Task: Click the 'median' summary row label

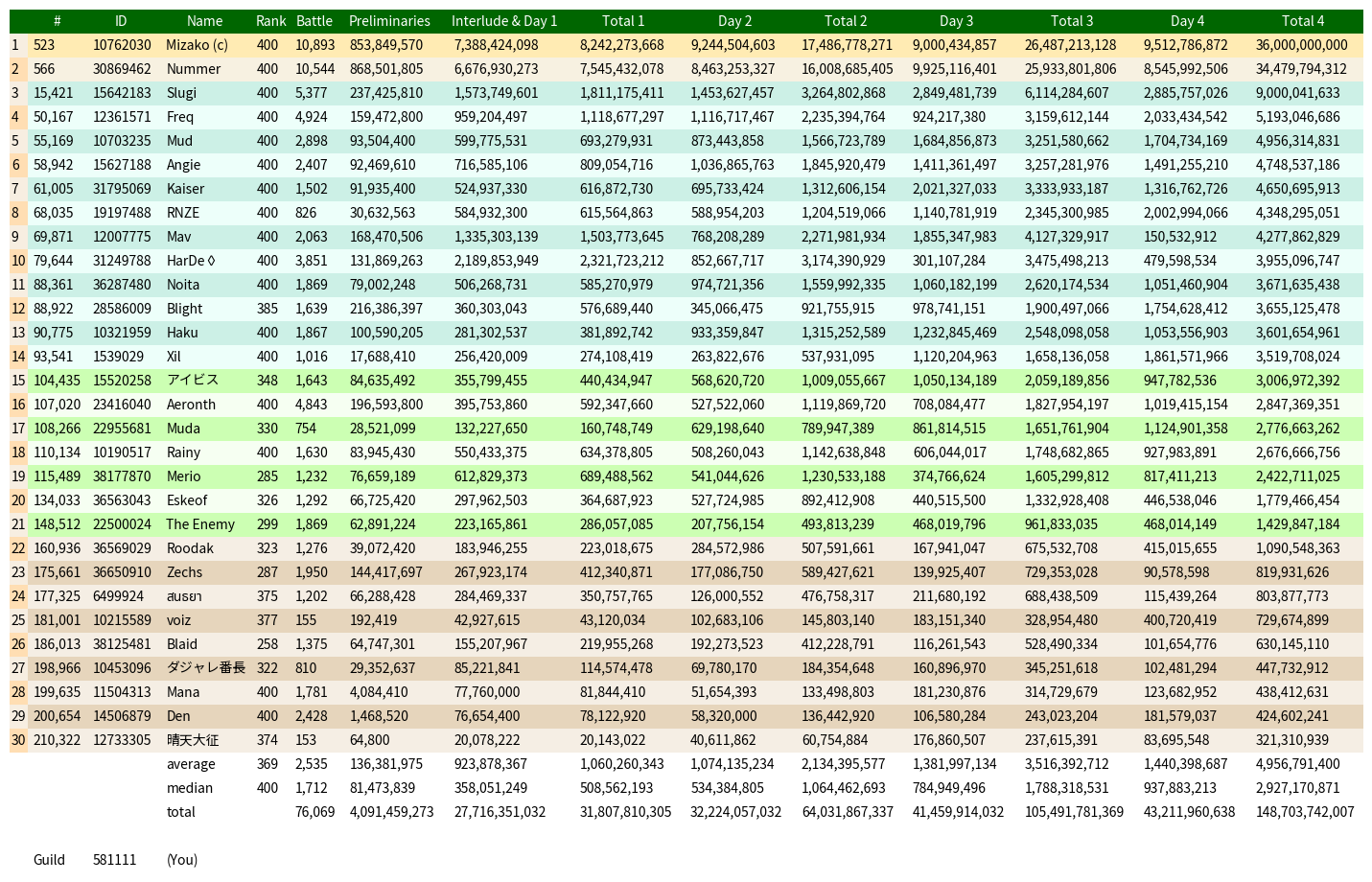Action: pyautogui.click(x=190, y=788)
